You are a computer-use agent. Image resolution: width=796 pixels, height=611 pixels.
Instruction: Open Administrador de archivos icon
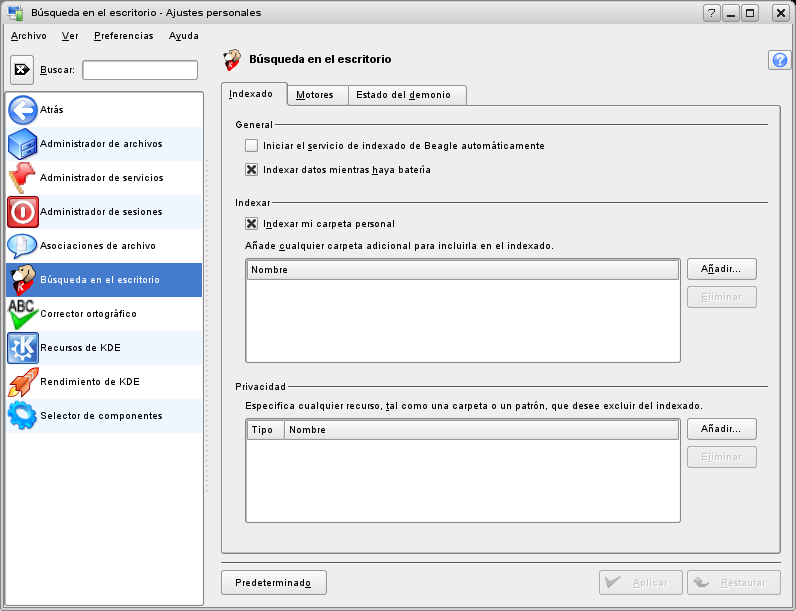(22, 144)
